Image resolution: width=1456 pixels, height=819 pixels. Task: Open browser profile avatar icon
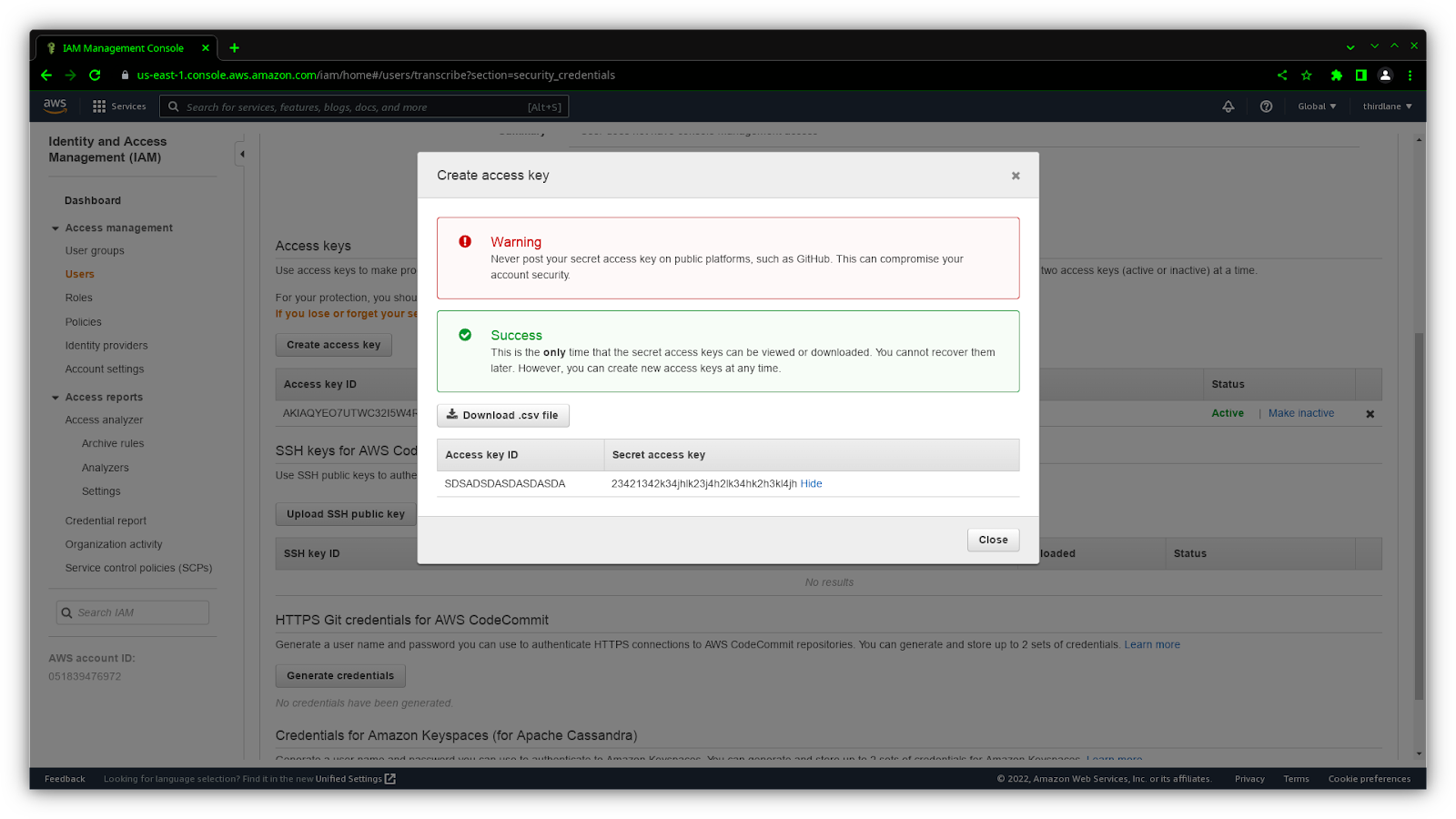[x=1385, y=76]
